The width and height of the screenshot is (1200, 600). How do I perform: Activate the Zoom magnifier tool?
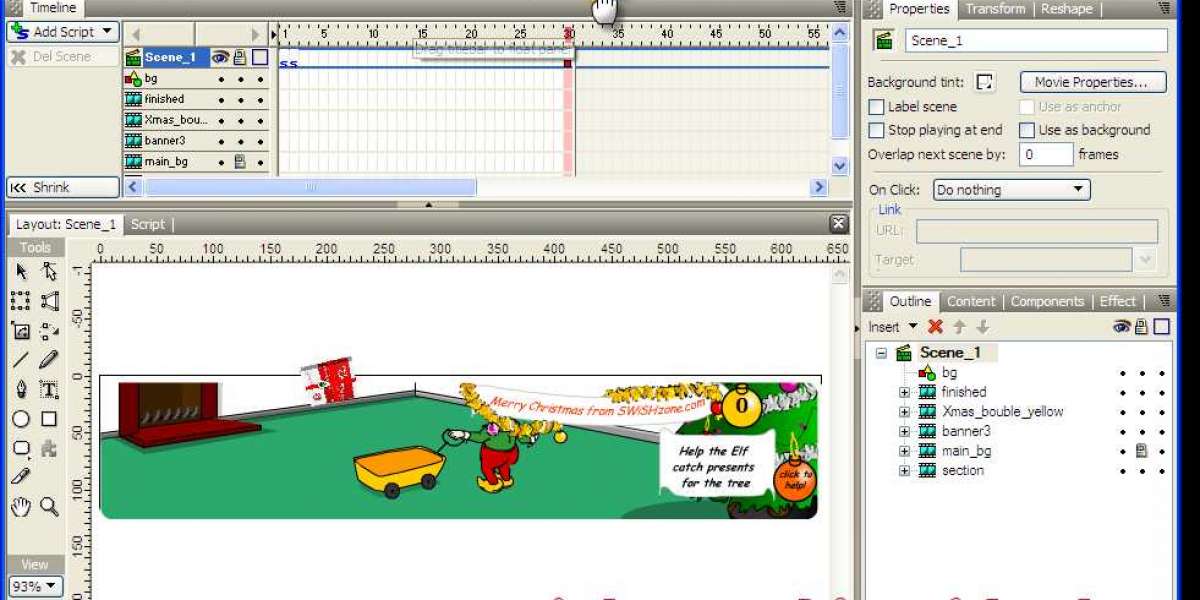[x=49, y=507]
